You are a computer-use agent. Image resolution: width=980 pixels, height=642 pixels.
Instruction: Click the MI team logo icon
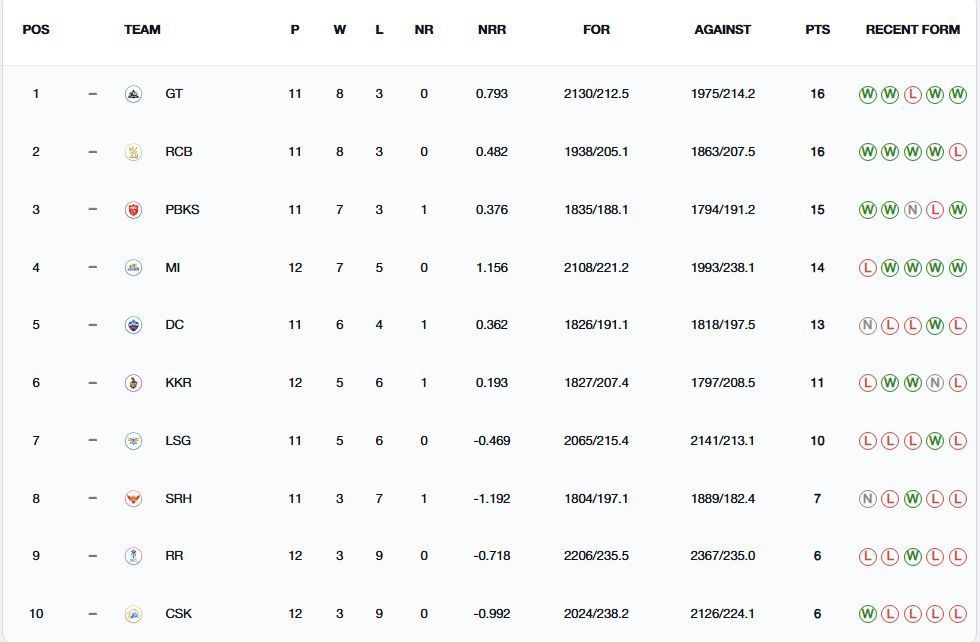133,267
